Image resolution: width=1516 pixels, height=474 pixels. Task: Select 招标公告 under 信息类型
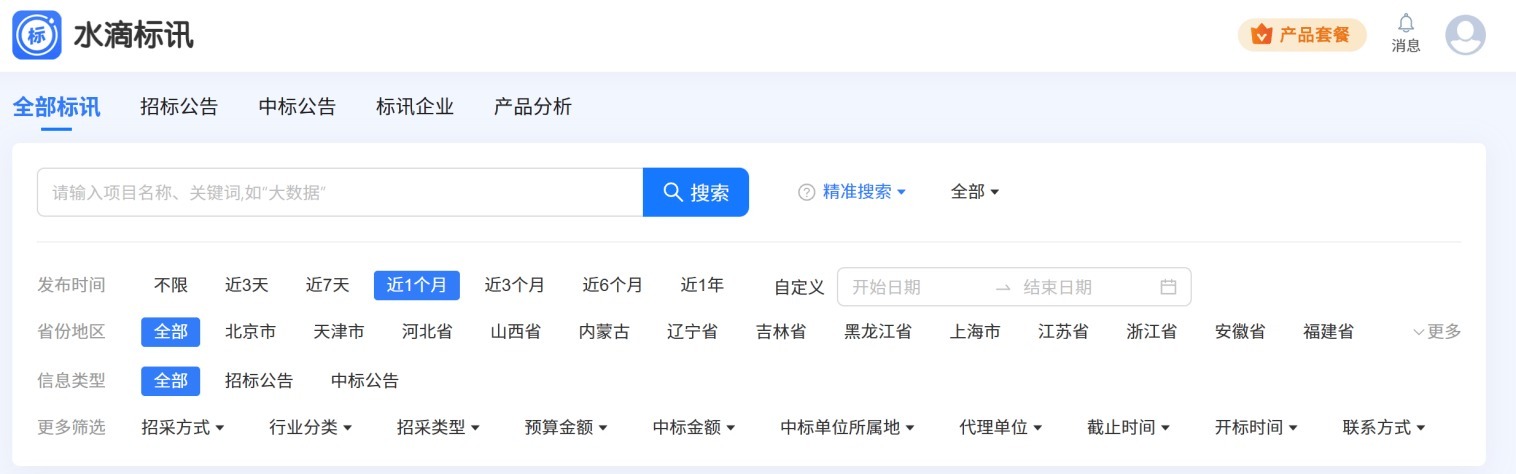pos(259,381)
